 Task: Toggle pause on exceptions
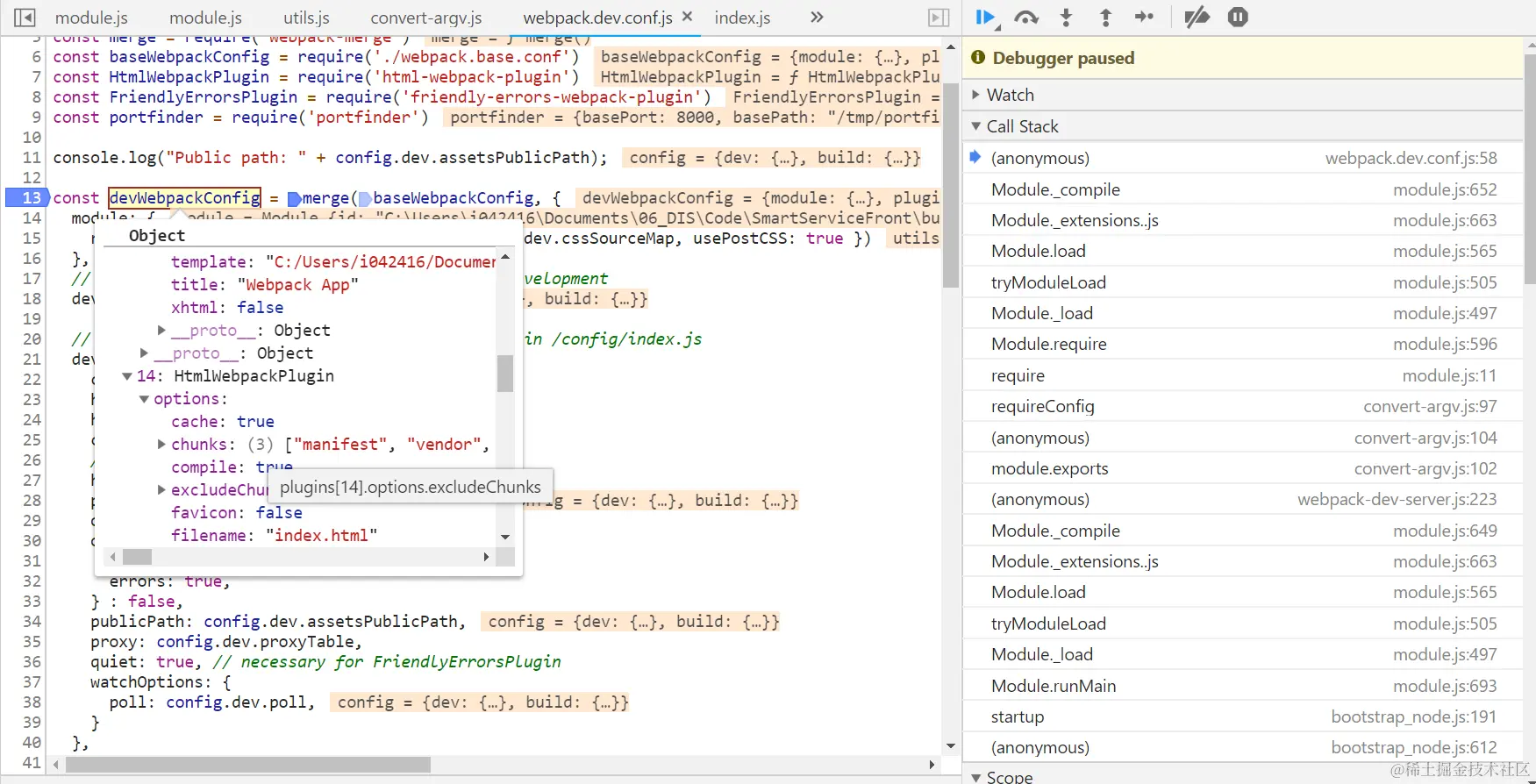point(1238,17)
